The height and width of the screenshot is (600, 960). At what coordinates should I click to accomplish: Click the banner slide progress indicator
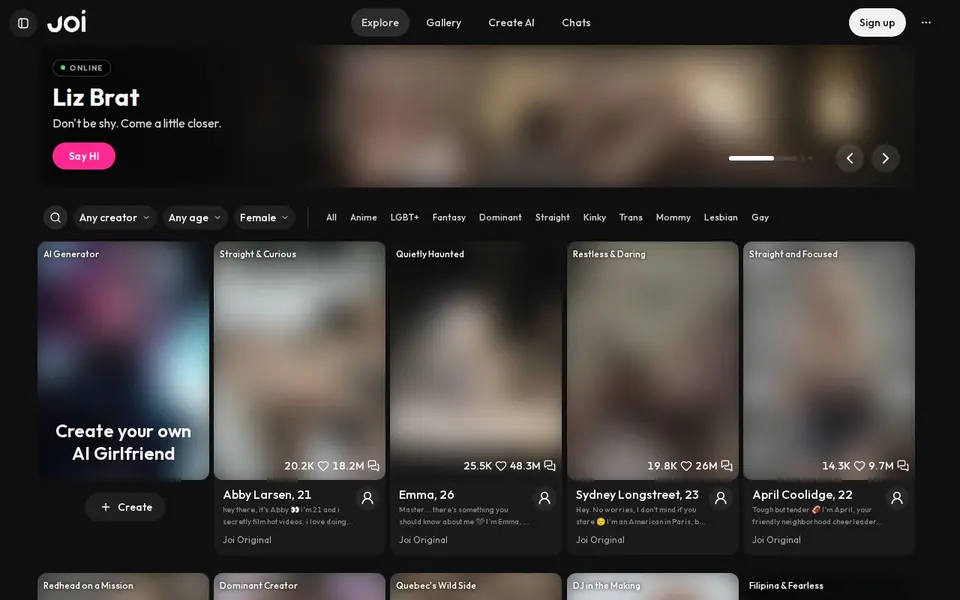[770, 158]
